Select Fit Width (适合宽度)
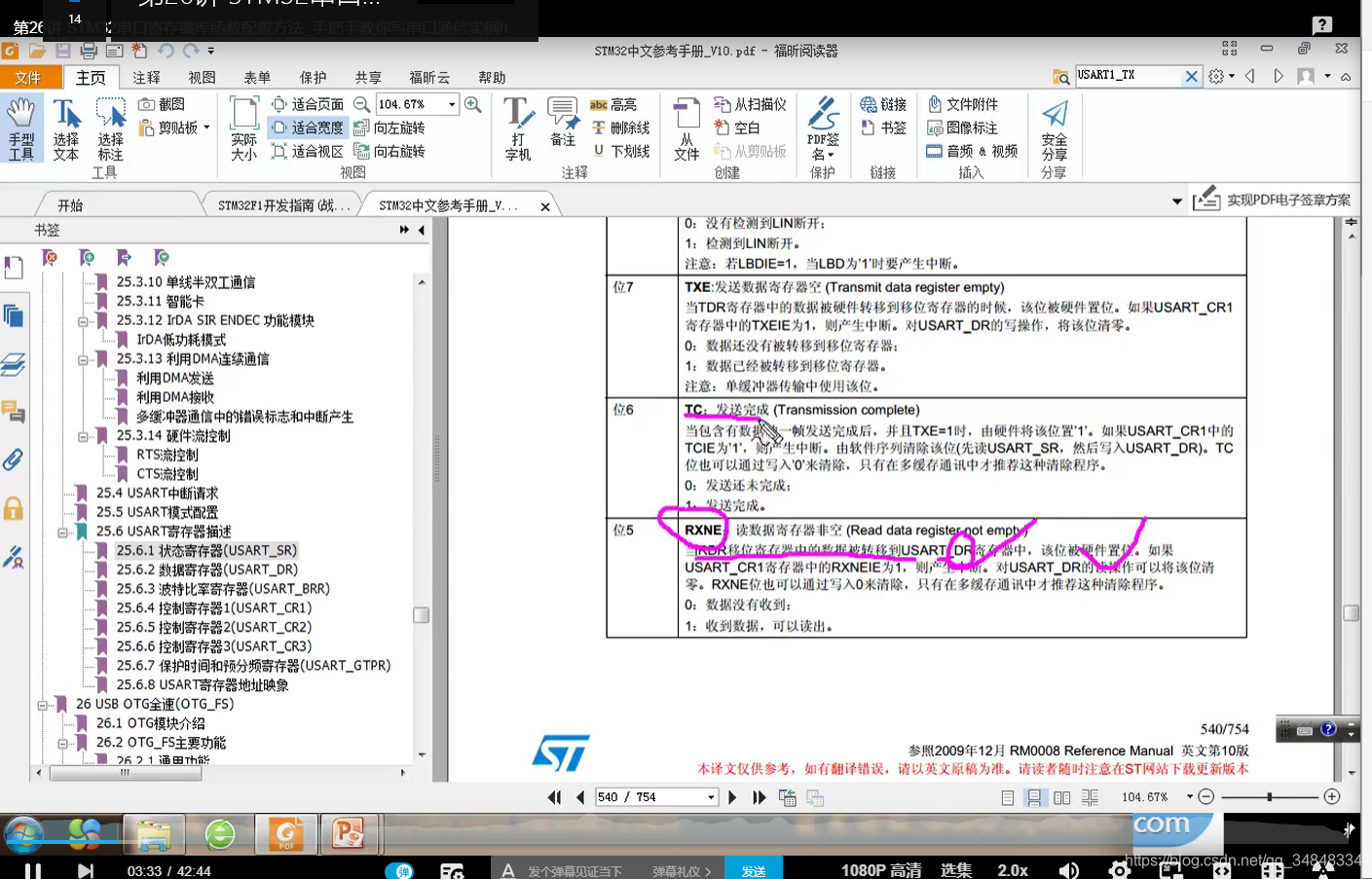 point(307,128)
